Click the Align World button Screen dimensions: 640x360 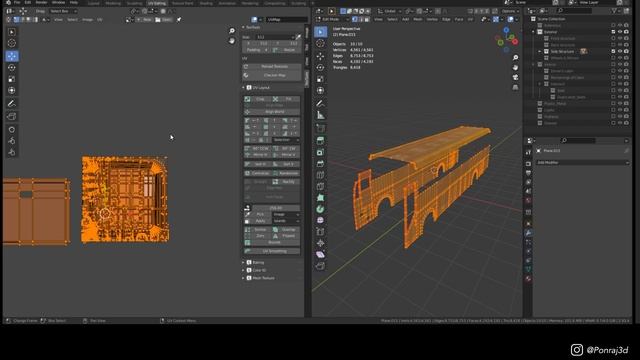pos(271,112)
